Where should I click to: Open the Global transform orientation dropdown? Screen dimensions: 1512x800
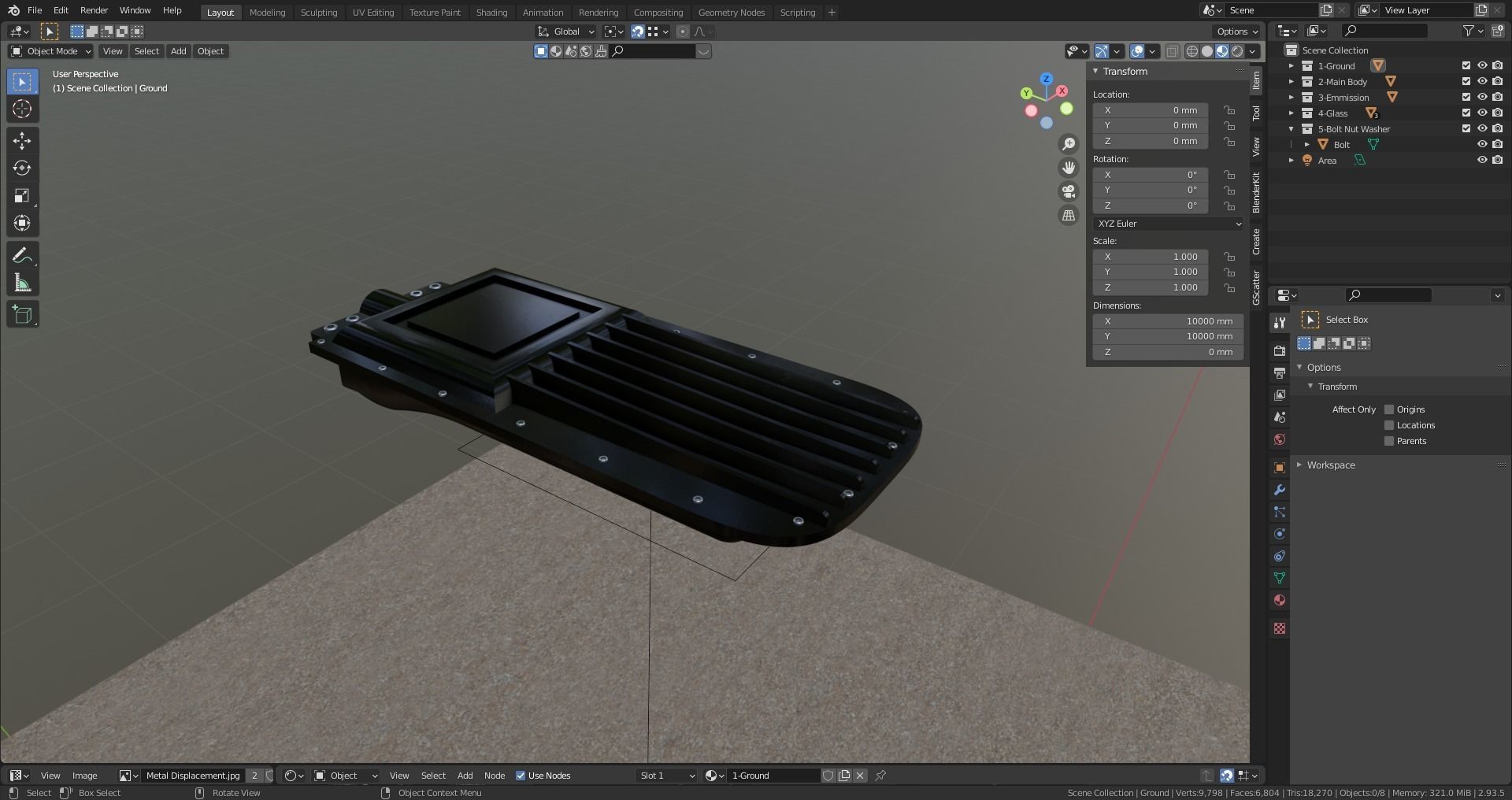point(565,31)
